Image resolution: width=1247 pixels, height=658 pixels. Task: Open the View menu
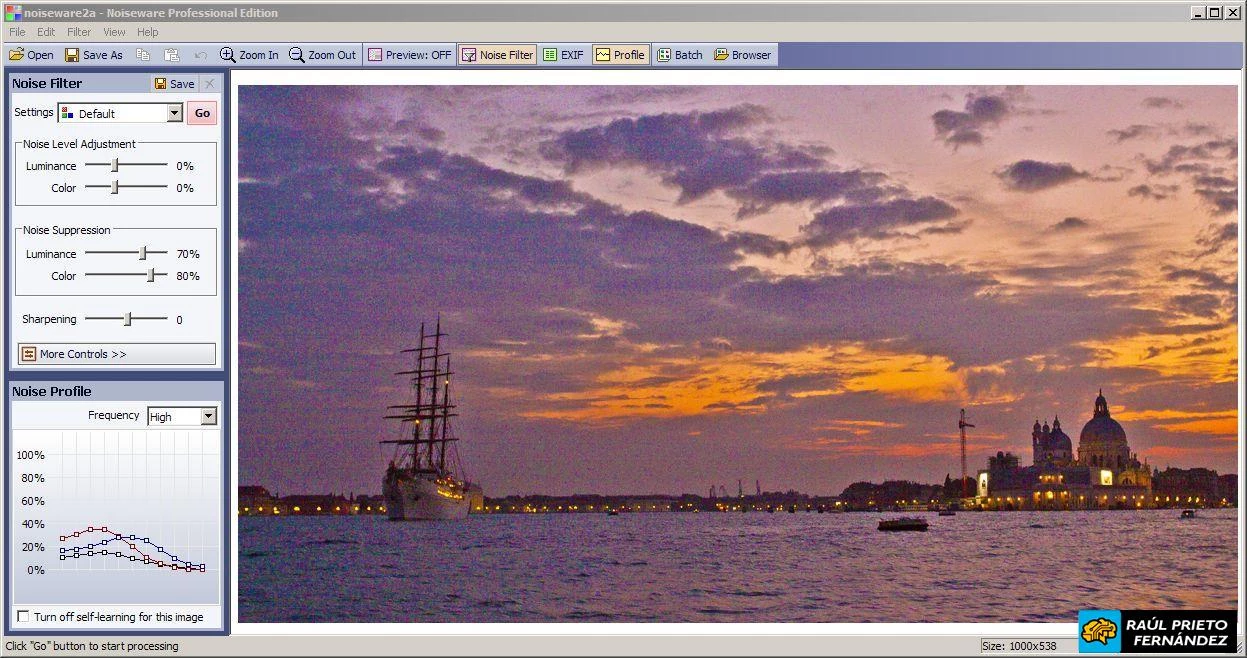pyautogui.click(x=114, y=32)
